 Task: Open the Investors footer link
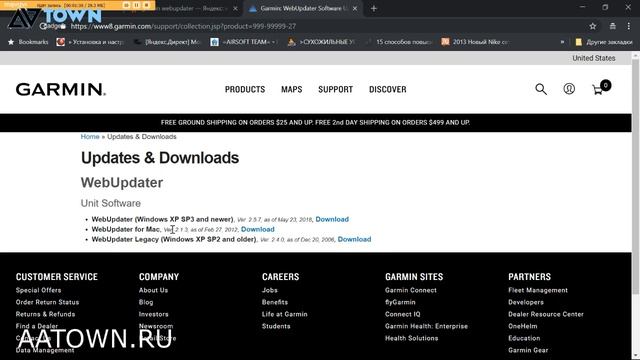click(153, 314)
